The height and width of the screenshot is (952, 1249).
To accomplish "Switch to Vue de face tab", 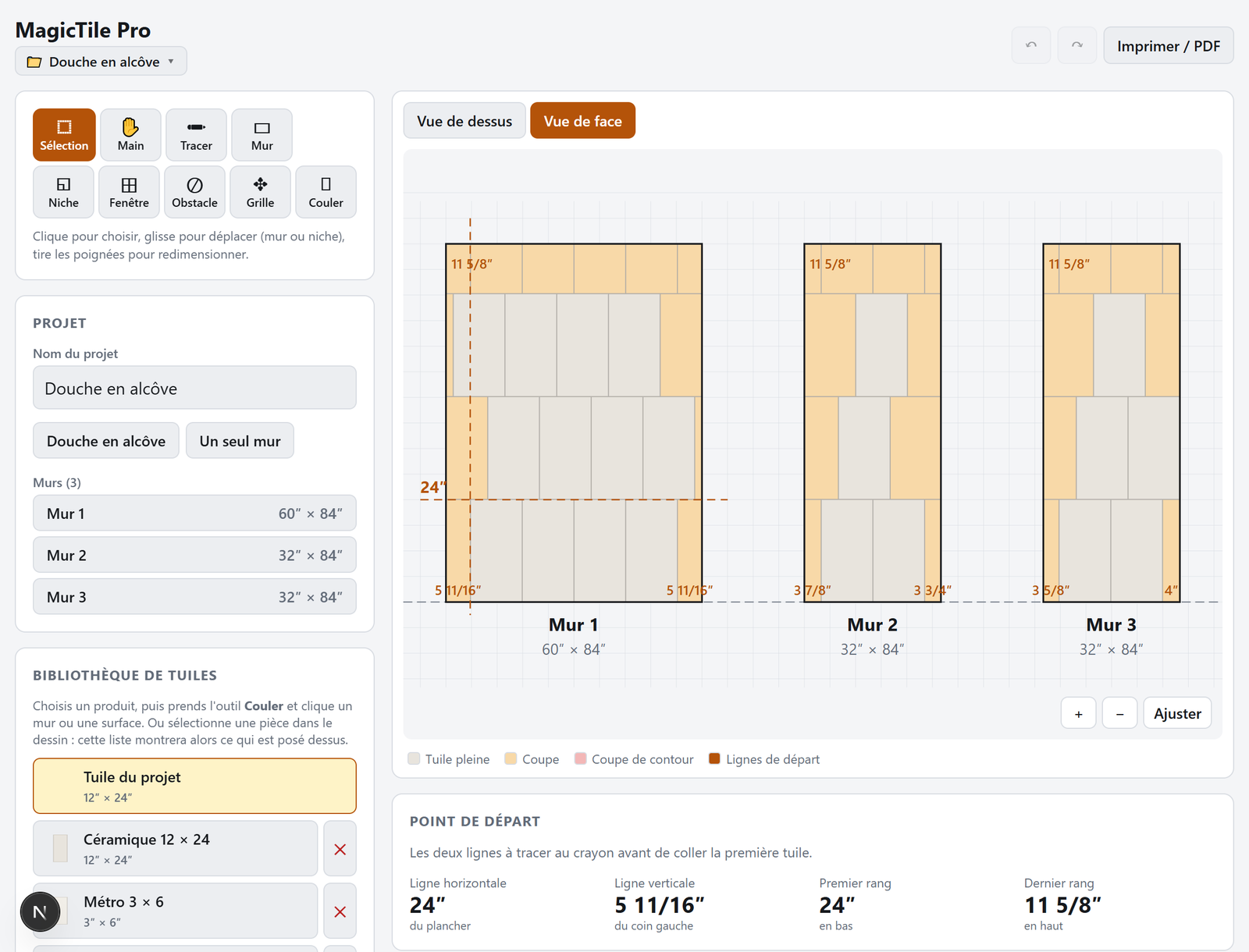I will pyautogui.click(x=582, y=121).
